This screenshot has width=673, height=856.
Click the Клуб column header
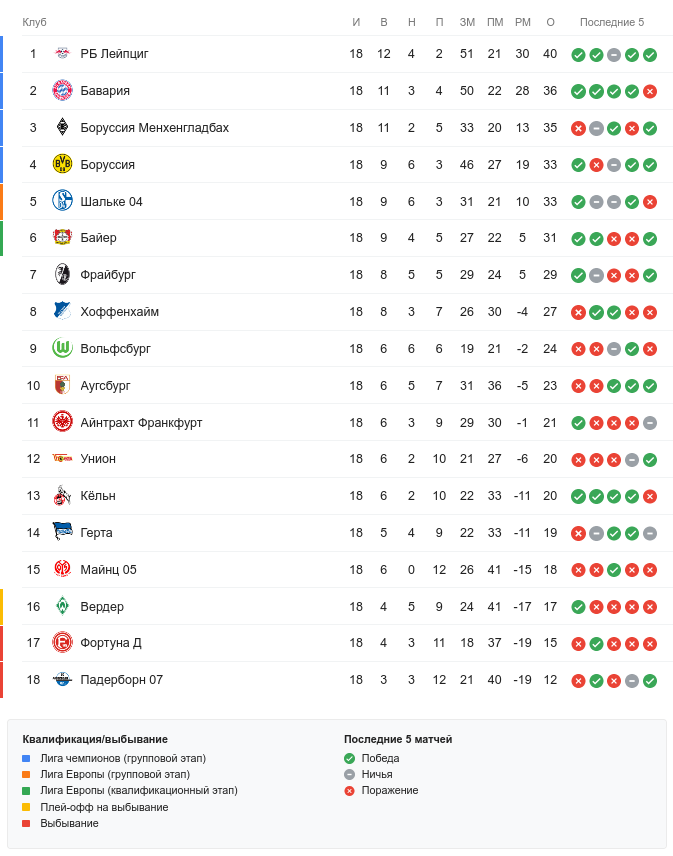tap(34, 22)
